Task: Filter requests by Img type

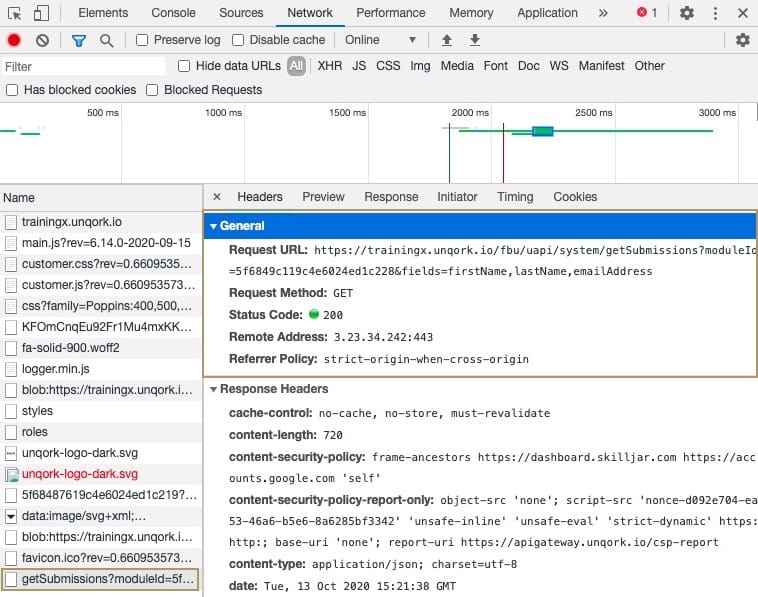Action: (x=420, y=66)
